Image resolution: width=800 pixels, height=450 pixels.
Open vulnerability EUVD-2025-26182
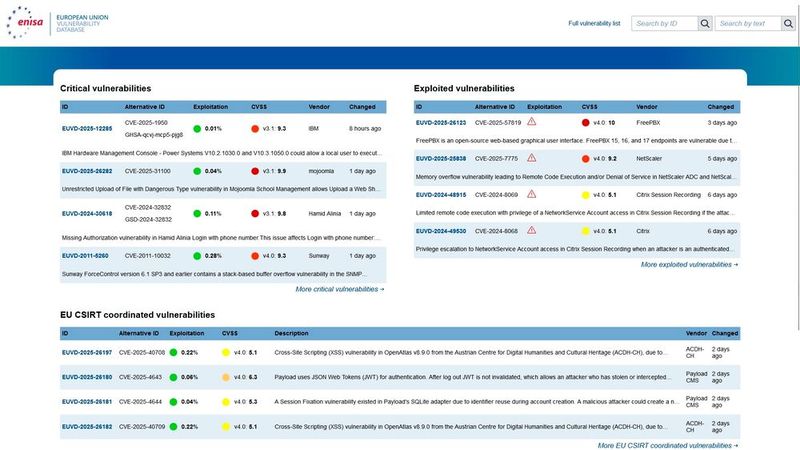click(87, 427)
